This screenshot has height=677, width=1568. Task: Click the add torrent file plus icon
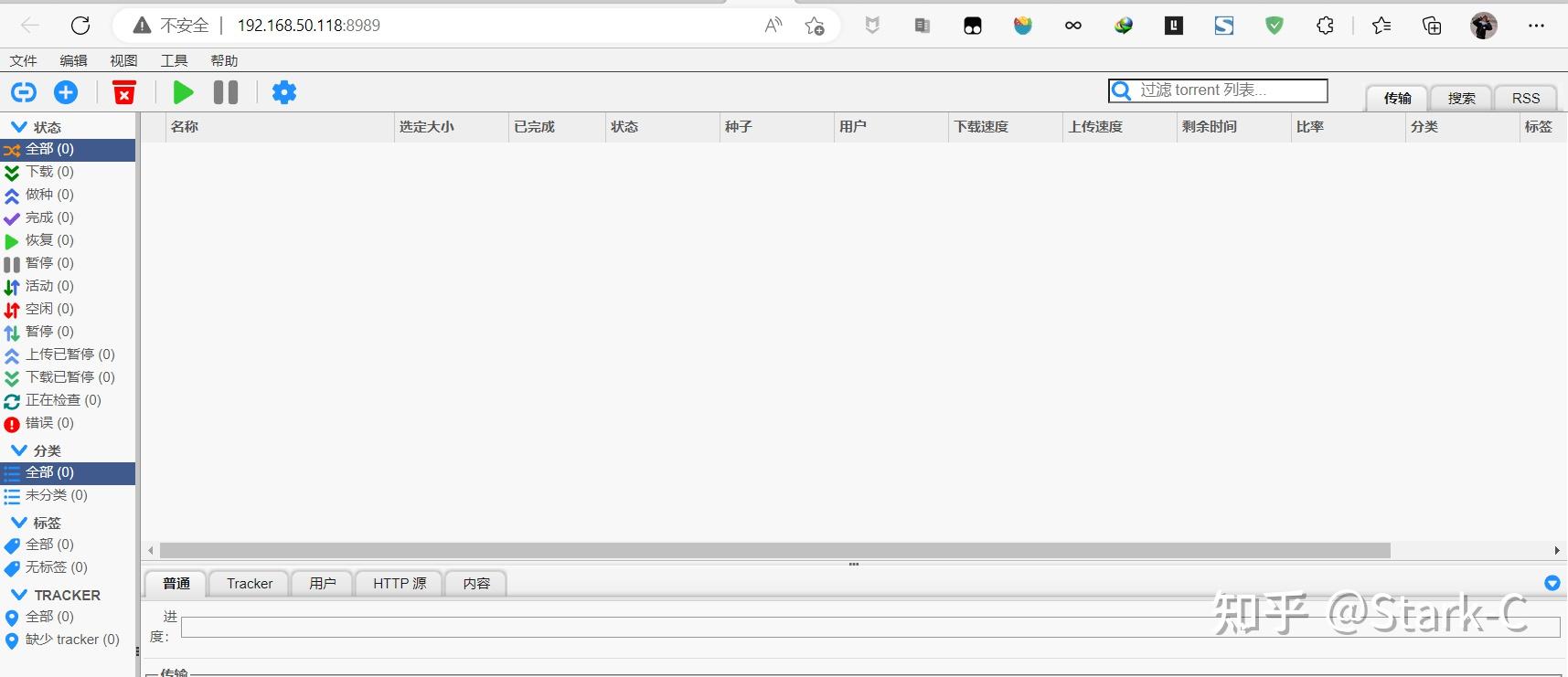tap(66, 92)
